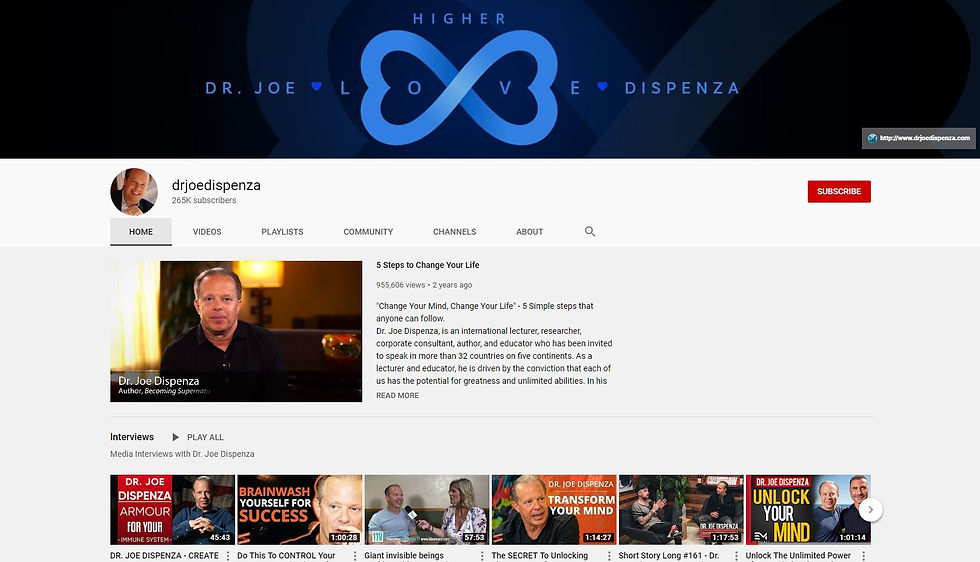Click 'The SECRET To Unlocking' video title
The image size is (980, 562).
[539, 556]
